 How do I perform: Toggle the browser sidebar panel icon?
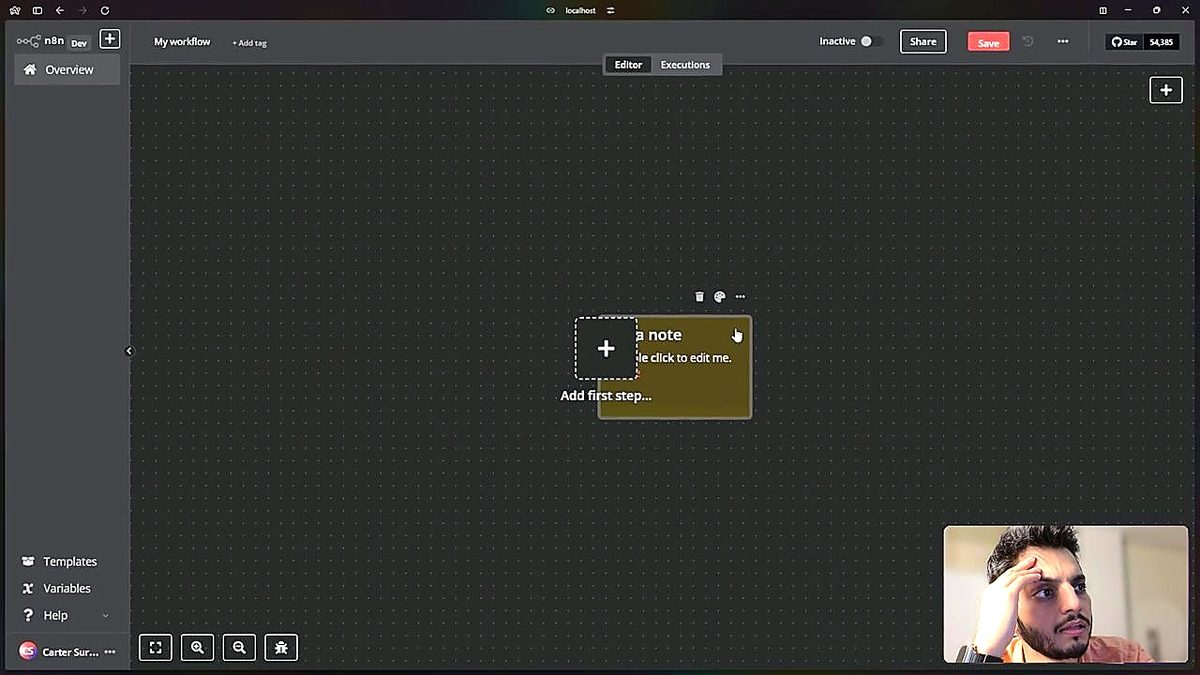click(x=37, y=10)
